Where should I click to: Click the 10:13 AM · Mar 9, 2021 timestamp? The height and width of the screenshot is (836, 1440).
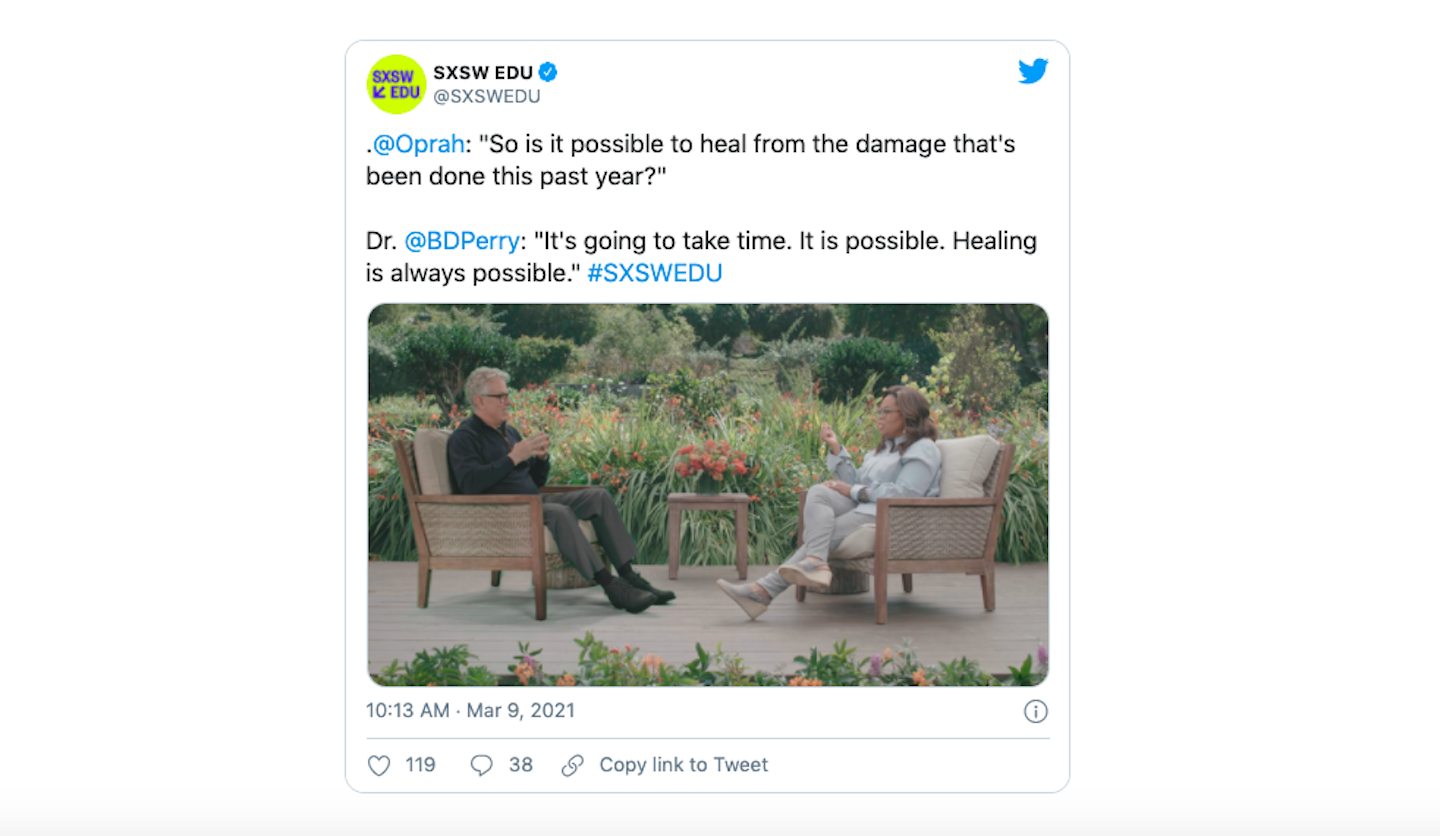[470, 711]
